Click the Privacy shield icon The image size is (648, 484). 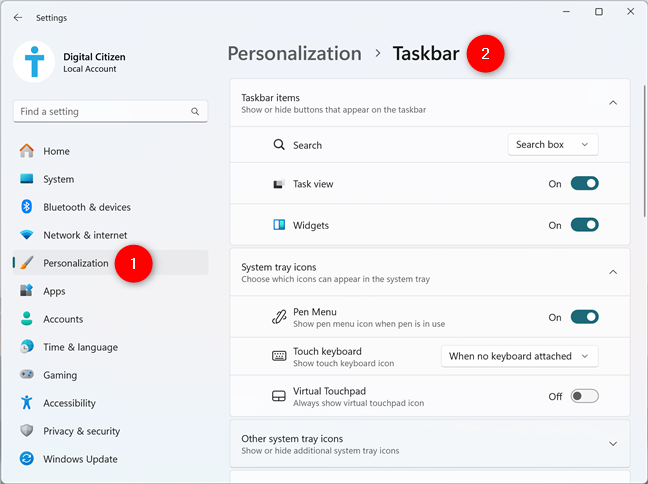click(26, 431)
